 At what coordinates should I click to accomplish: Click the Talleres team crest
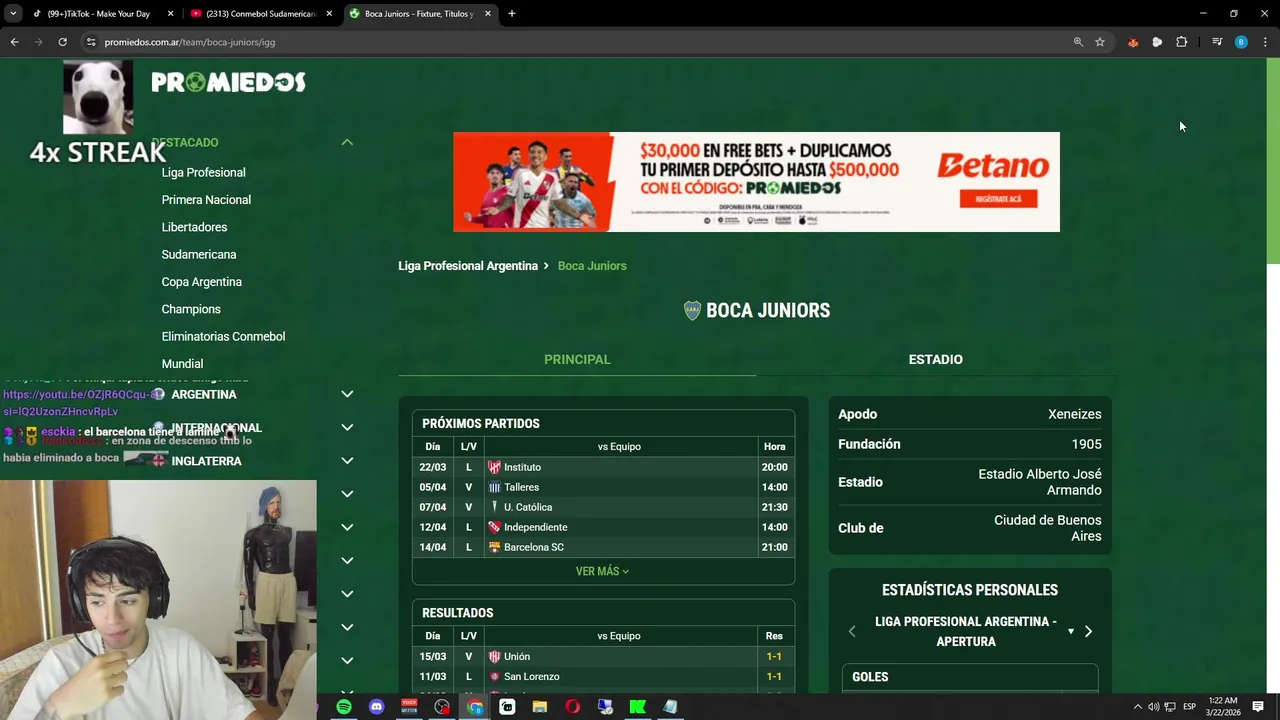pyautogui.click(x=494, y=487)
